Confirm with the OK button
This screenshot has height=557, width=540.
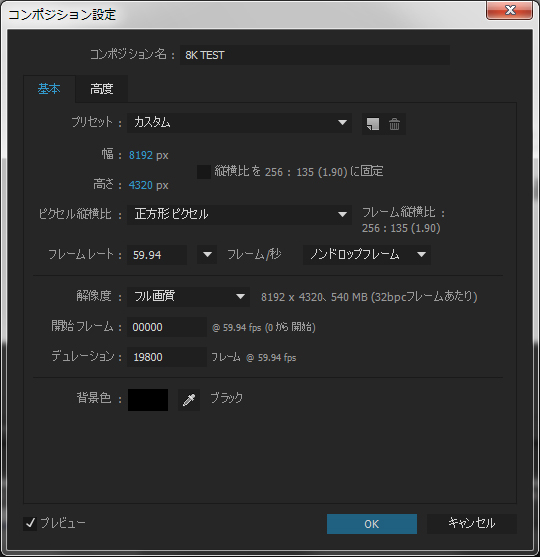tap(372, 524)
